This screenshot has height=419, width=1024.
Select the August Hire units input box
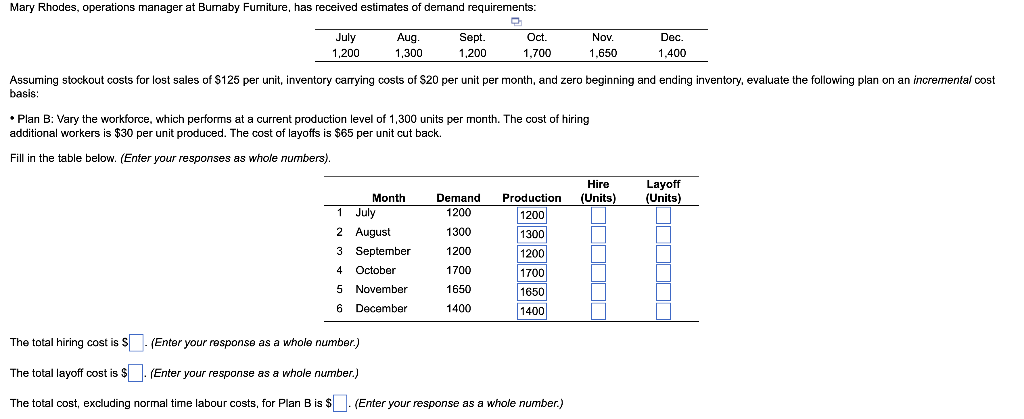click(x=599, y=234)
